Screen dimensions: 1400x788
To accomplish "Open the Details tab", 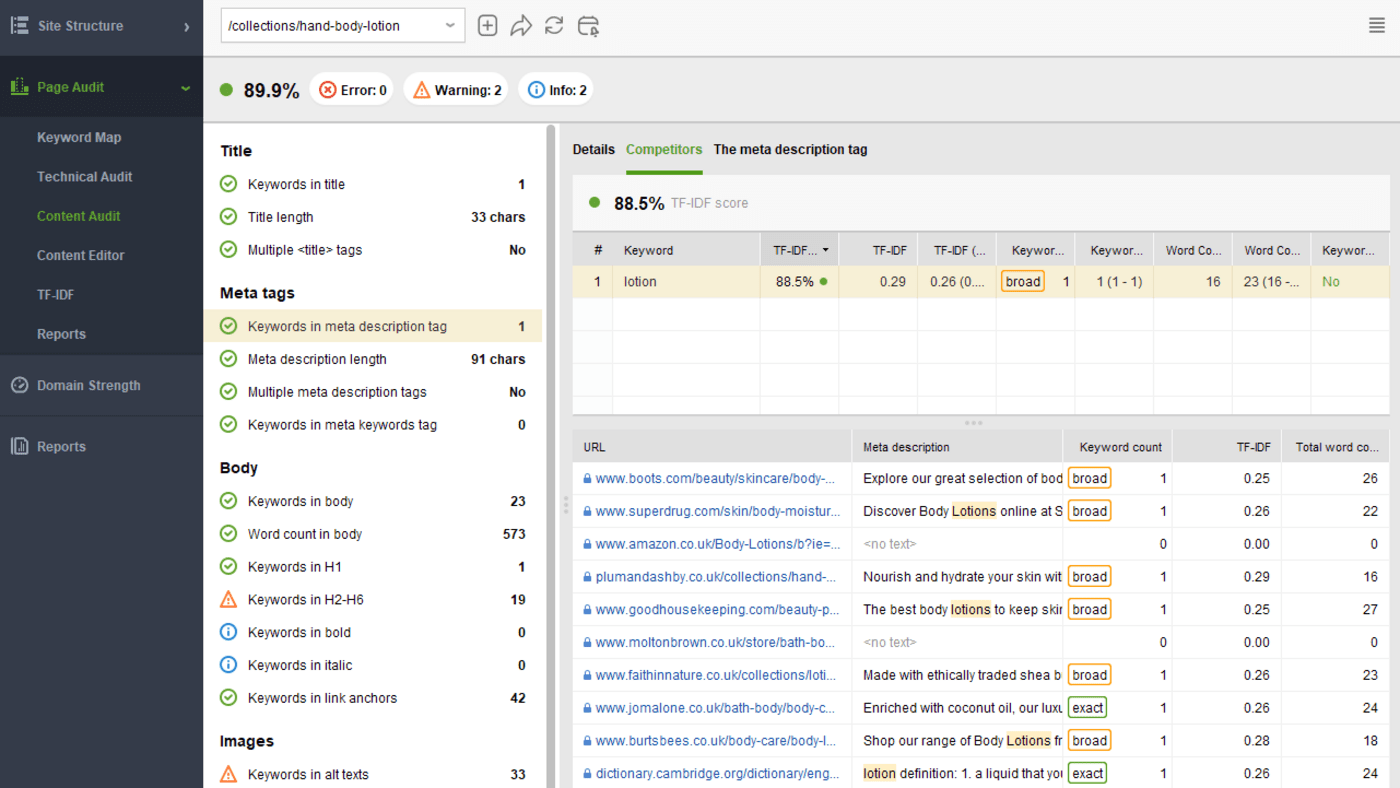I will (593, 149).
